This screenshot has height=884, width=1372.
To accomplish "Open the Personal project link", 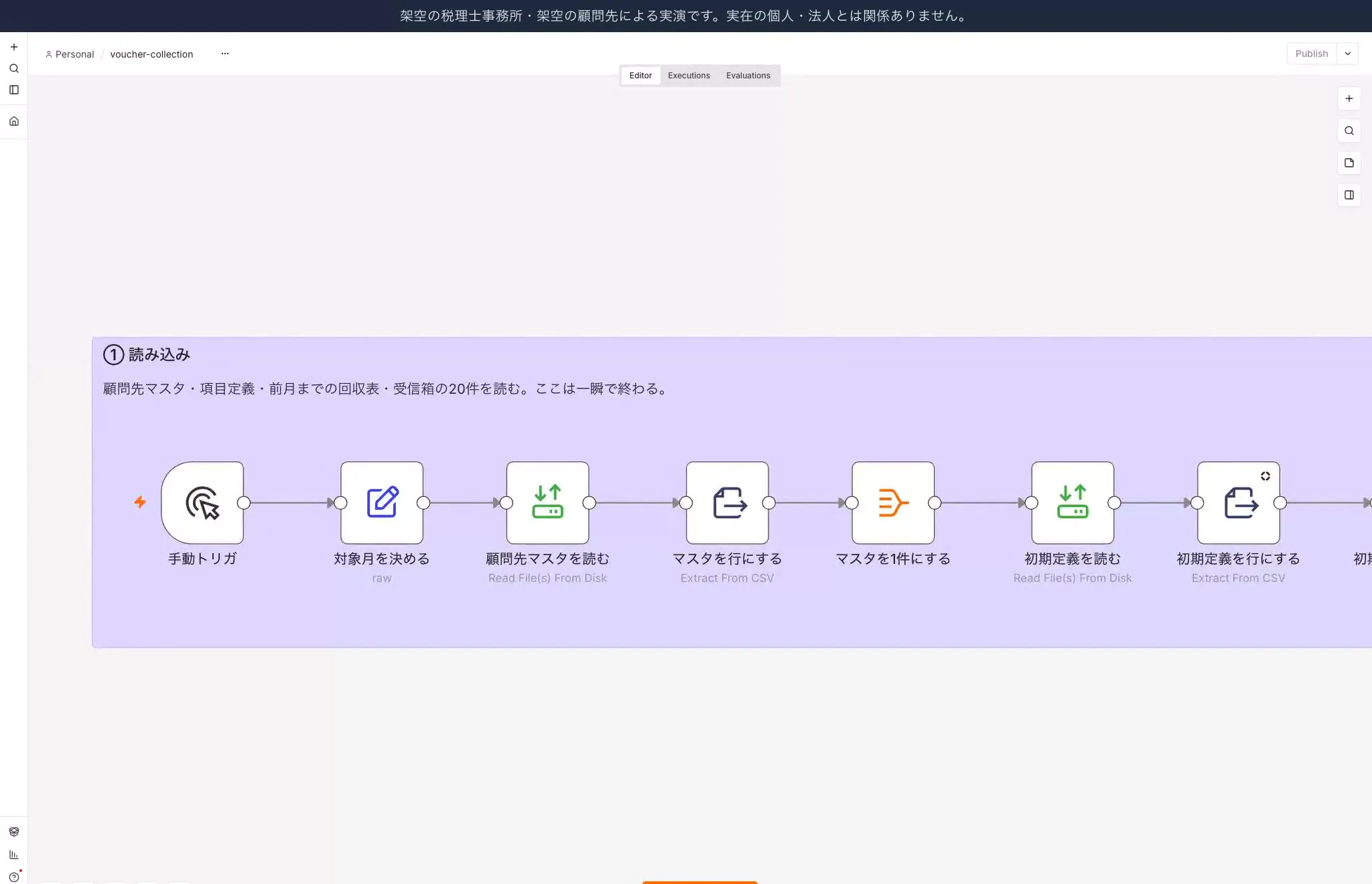I will click(x=70, y=54).
